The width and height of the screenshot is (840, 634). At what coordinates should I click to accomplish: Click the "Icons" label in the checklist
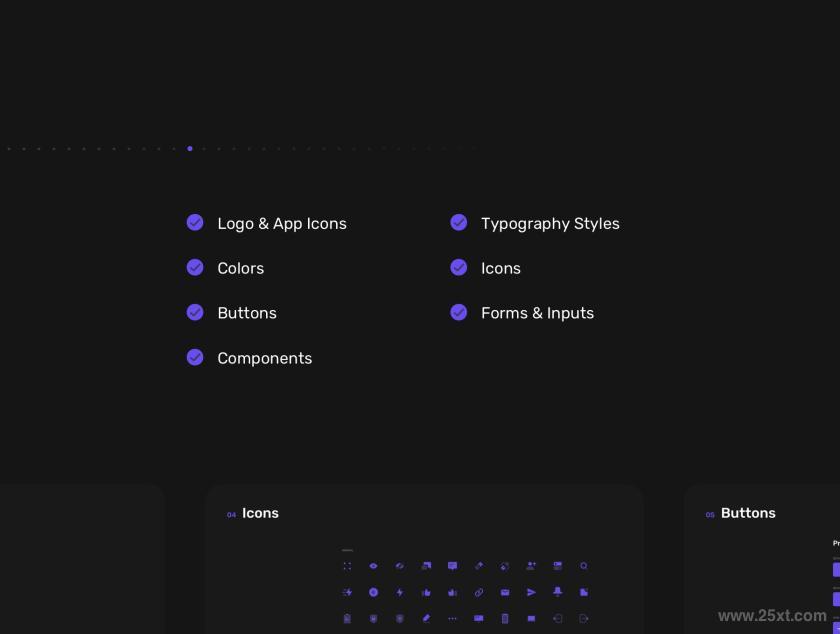(x=501, y=268)
